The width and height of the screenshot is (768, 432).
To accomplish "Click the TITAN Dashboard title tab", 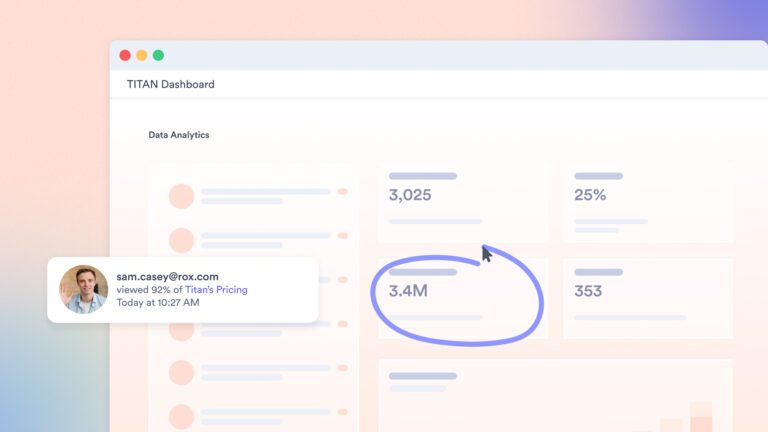I will [x=170, y=84].
